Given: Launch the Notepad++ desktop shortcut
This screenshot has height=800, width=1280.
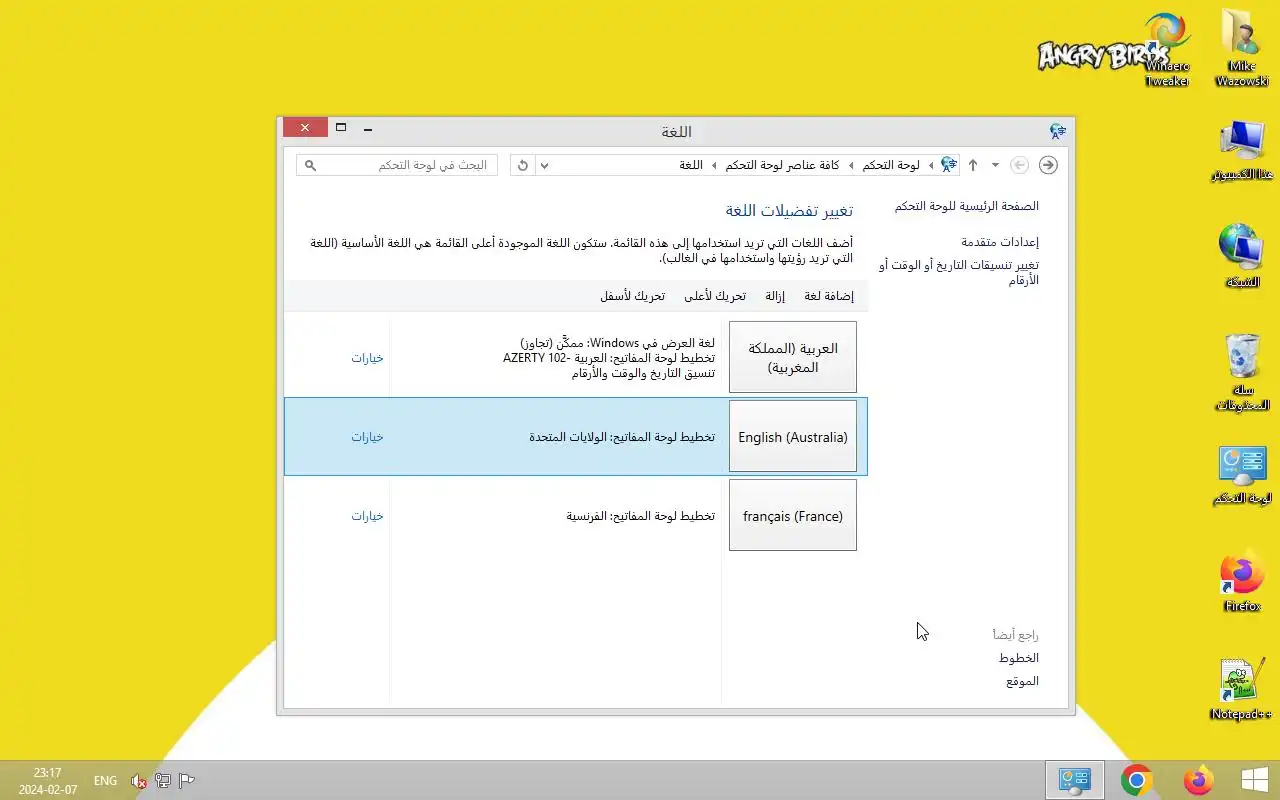Looking at the screenshot, I should pyautogui.click(x=1241, y=690).
